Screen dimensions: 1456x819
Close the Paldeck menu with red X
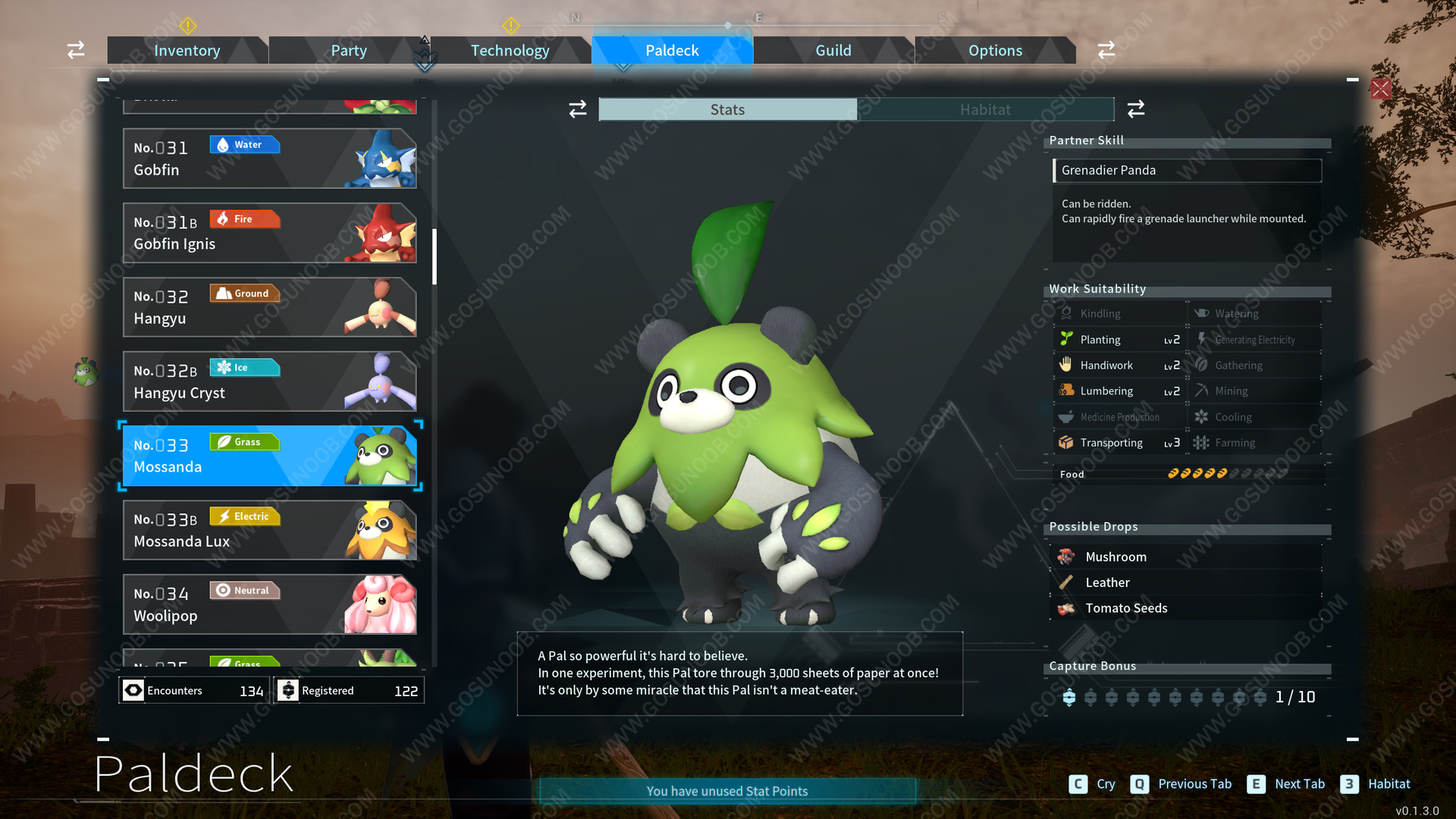1381,89
